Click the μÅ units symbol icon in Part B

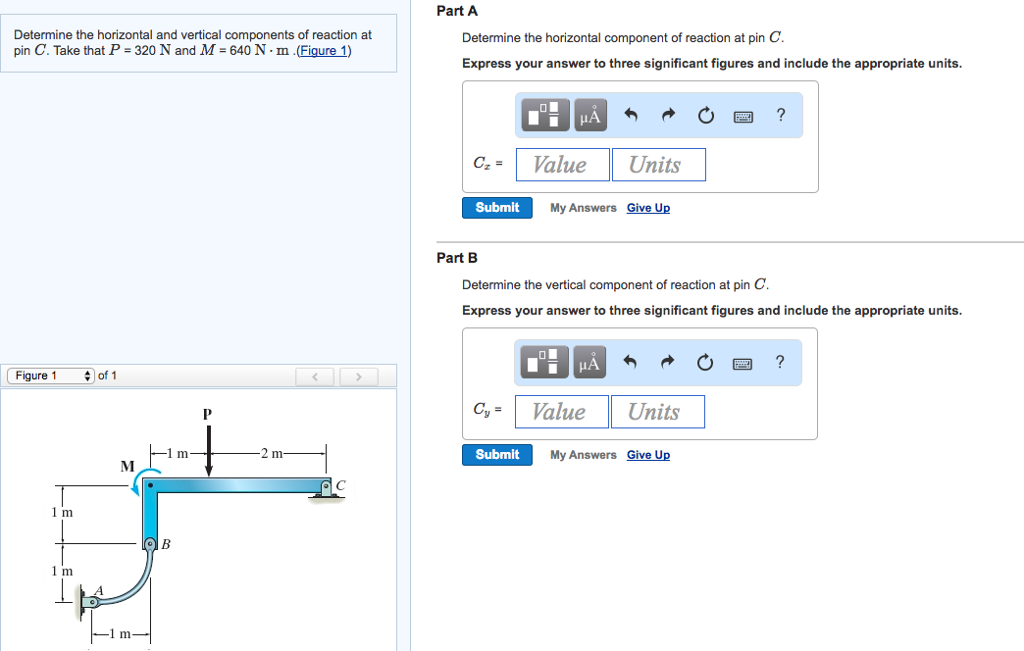[589, 361]
